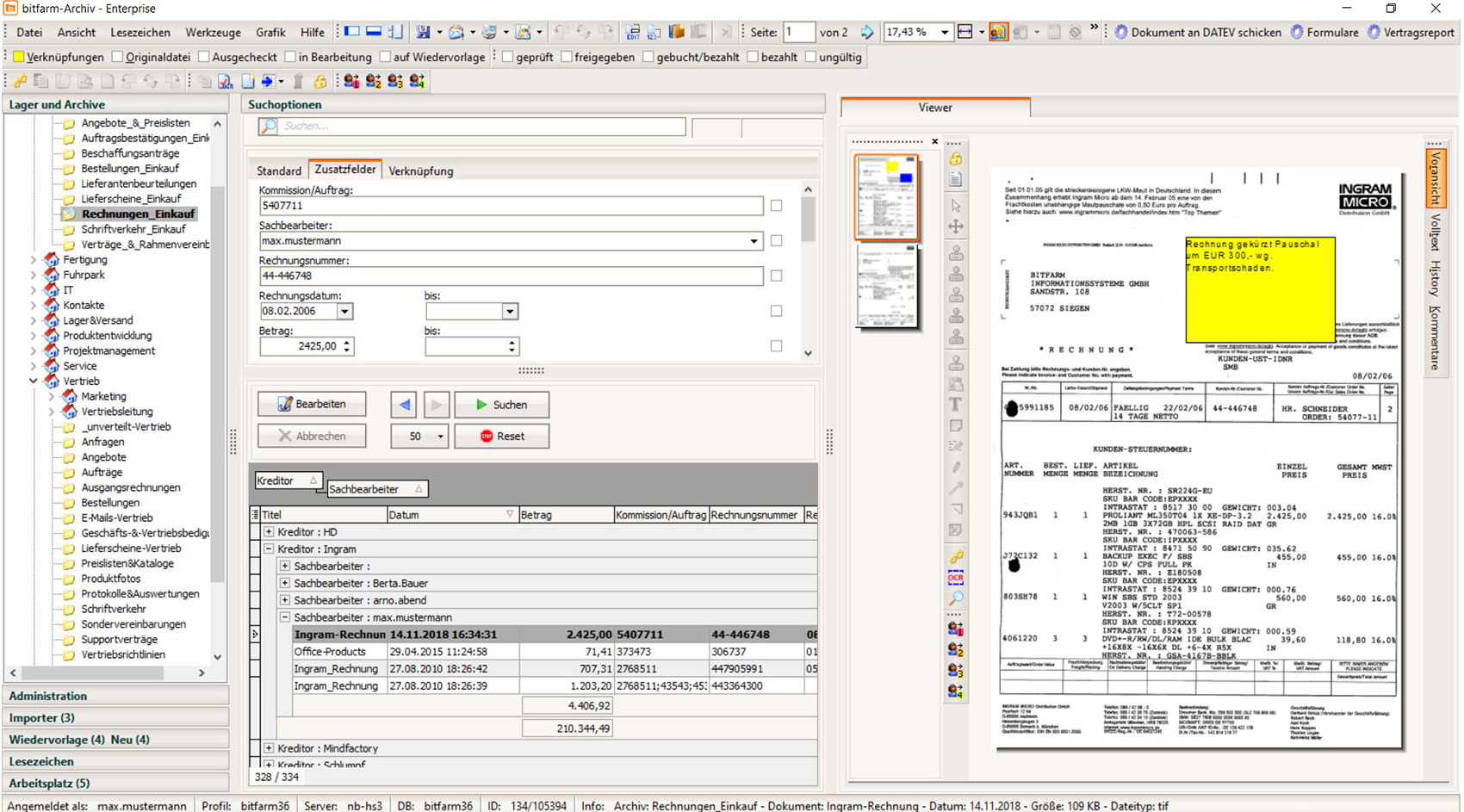The width and height of the screenshot is (1464, 812).
Task: Open the Sachbearbeiter dropdown showing max.mustermann
Action: point(755,241)
